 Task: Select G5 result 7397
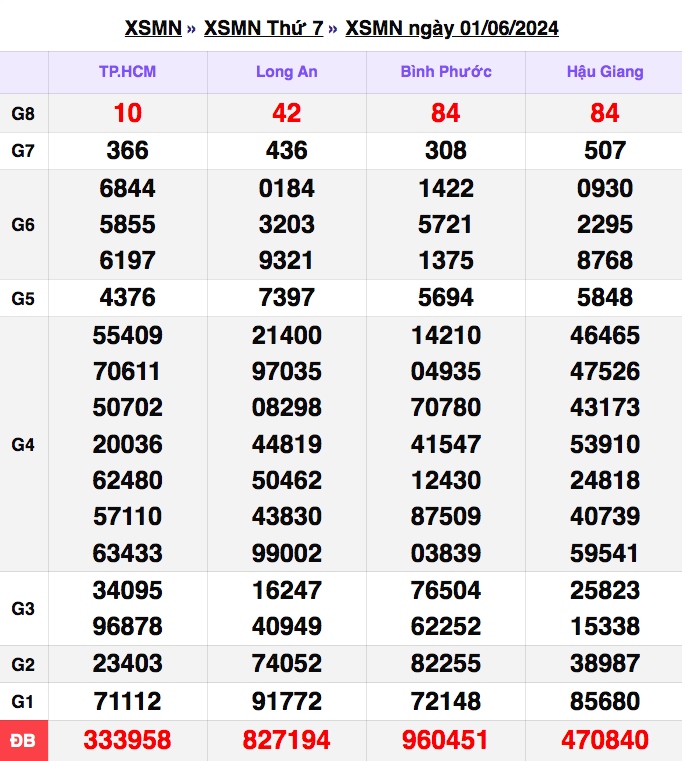coord(286,298)
